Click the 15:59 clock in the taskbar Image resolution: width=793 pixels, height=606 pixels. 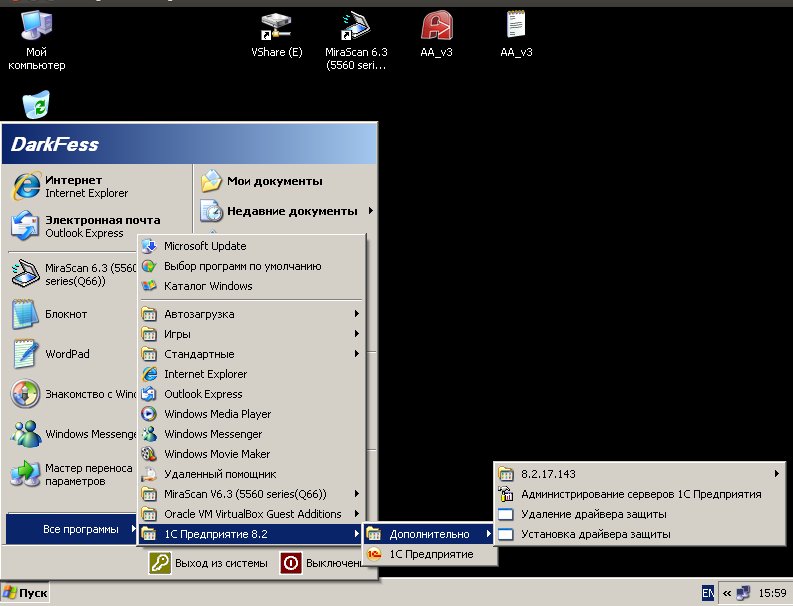[772, 593]
